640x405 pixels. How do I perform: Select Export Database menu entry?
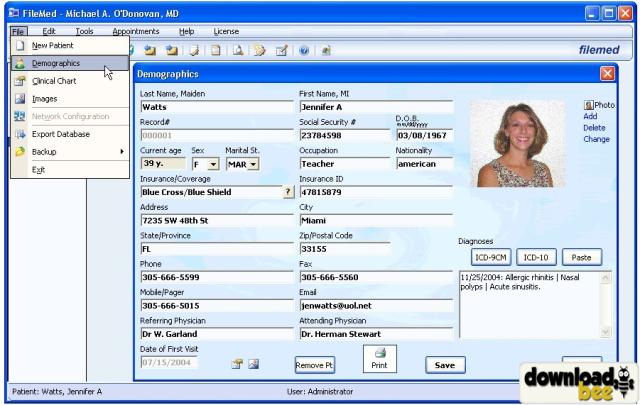[61, 134]
